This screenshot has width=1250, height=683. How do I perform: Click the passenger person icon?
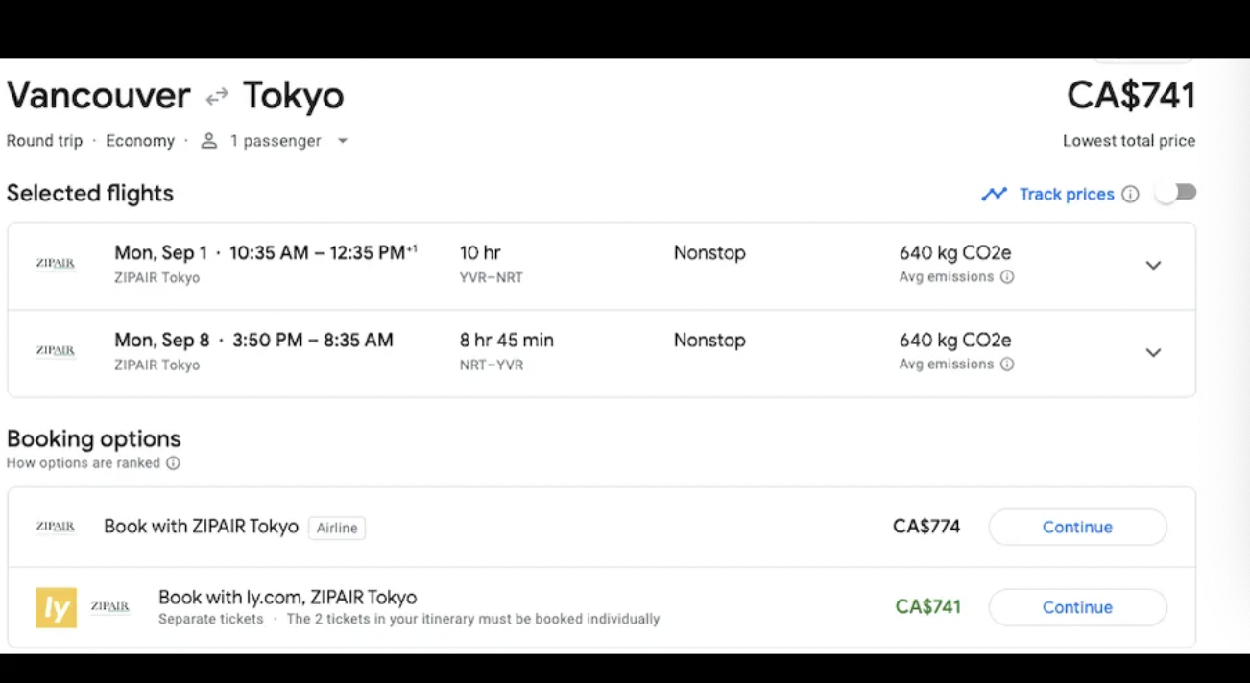click(209, 141)
